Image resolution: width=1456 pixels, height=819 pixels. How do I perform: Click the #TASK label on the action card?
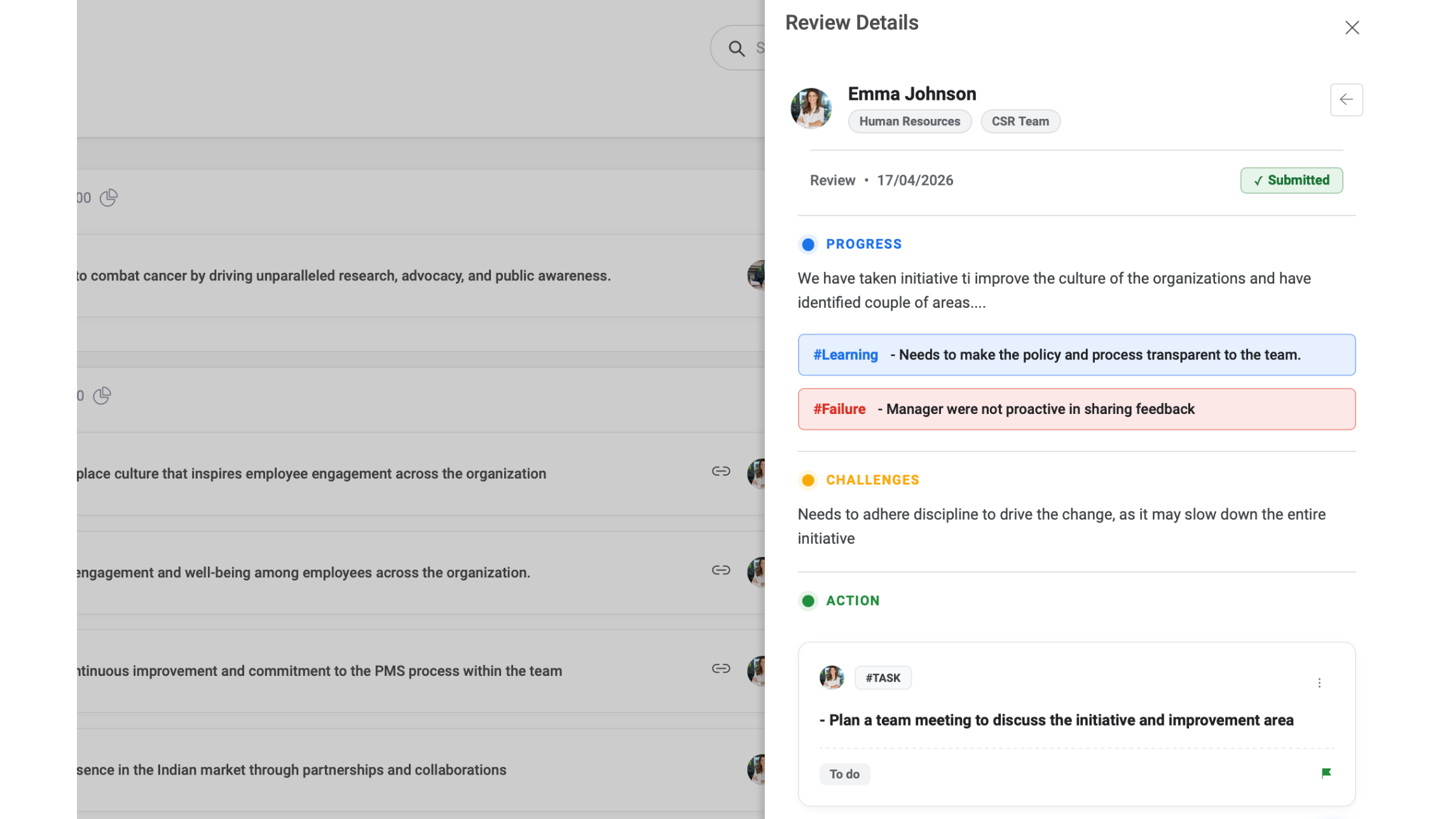883,678
